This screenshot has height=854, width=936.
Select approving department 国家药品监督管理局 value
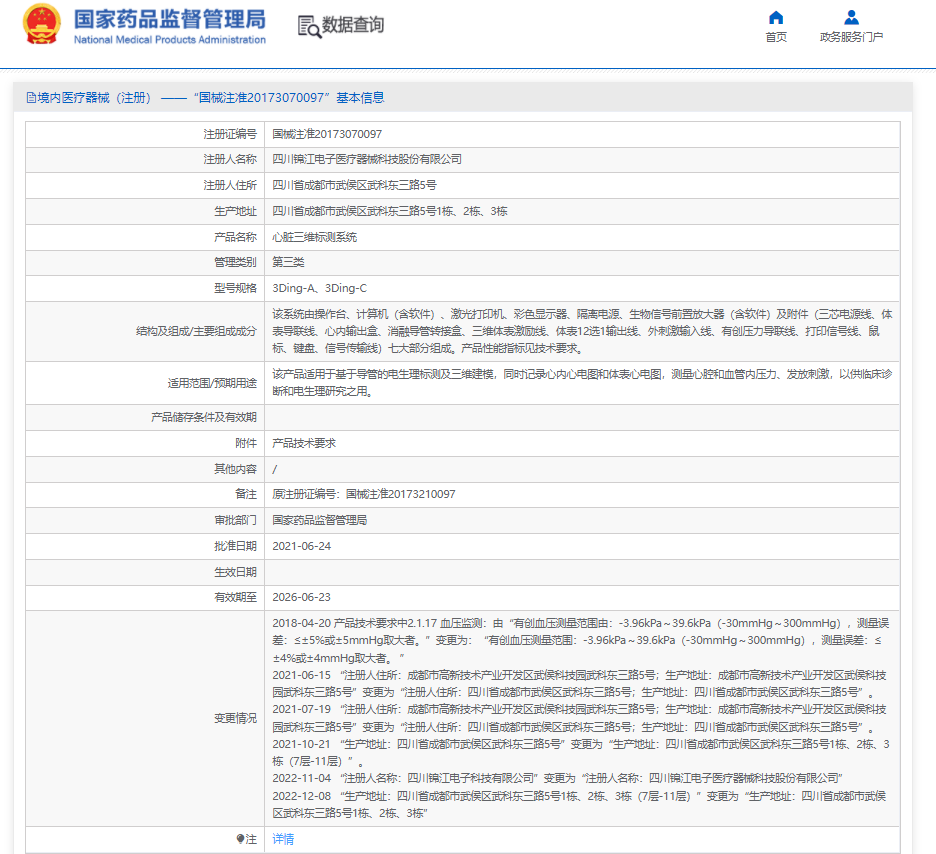click(x=319, y=520)
